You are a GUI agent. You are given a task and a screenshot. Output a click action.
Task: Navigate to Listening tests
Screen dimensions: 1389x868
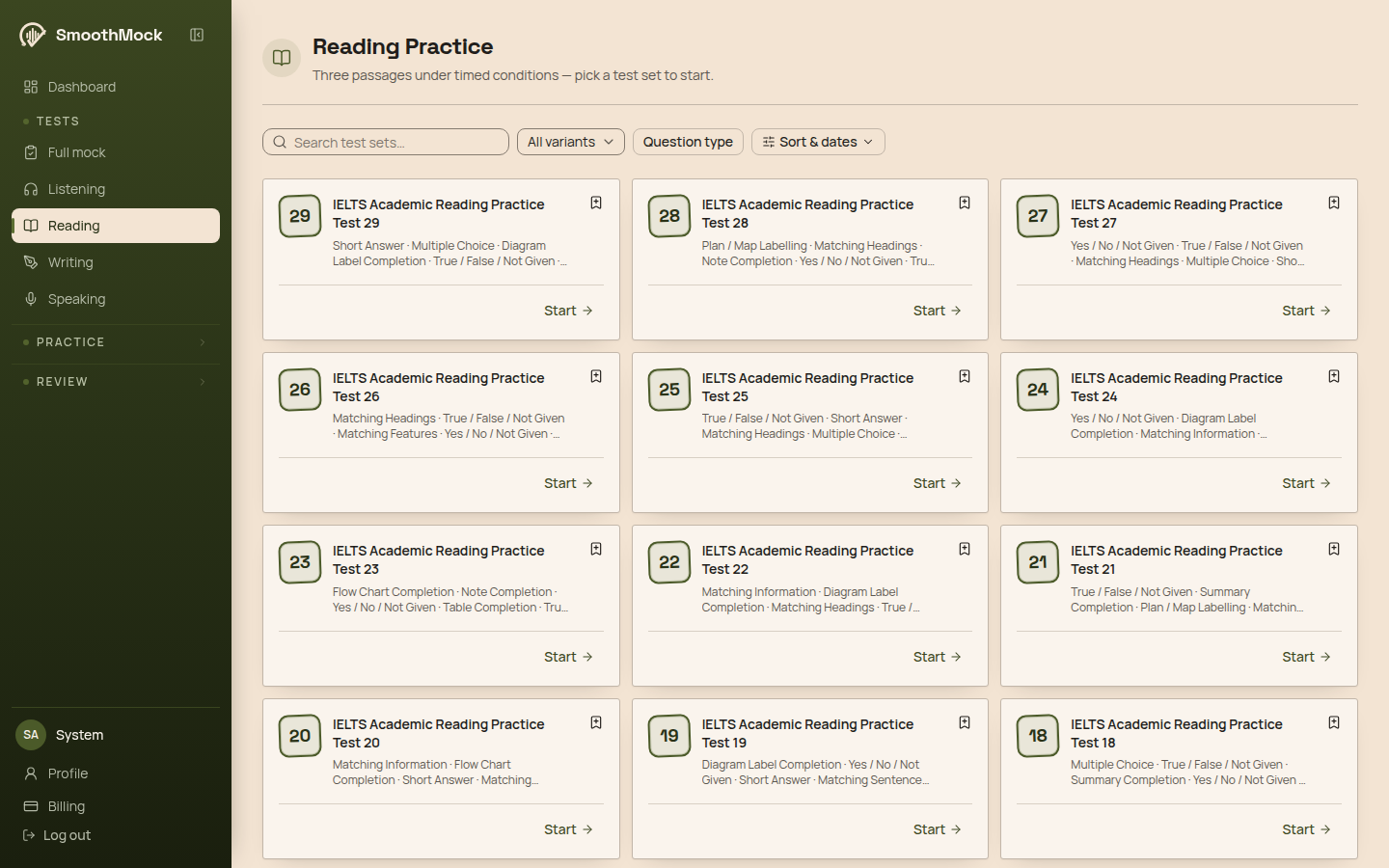(116, 189)
